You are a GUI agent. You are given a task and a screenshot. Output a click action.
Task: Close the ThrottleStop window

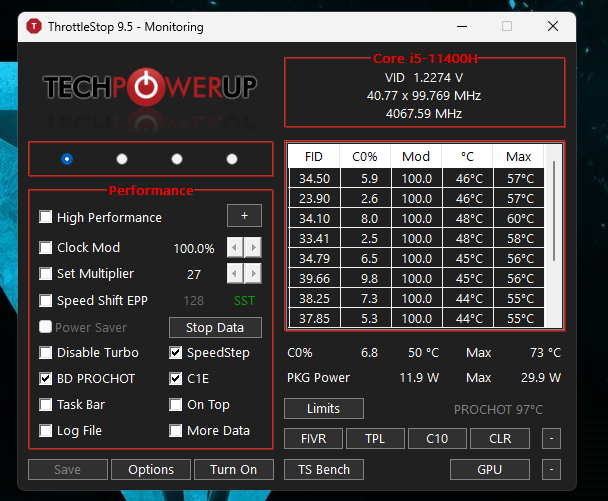(553, 26)
